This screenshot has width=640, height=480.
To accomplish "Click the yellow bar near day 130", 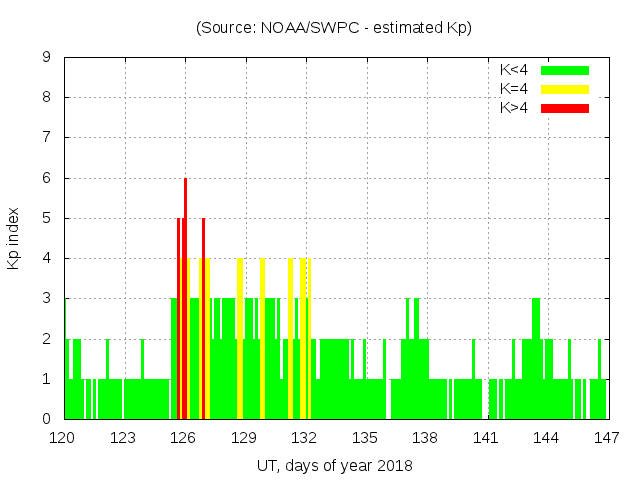I will coord(262,340).
